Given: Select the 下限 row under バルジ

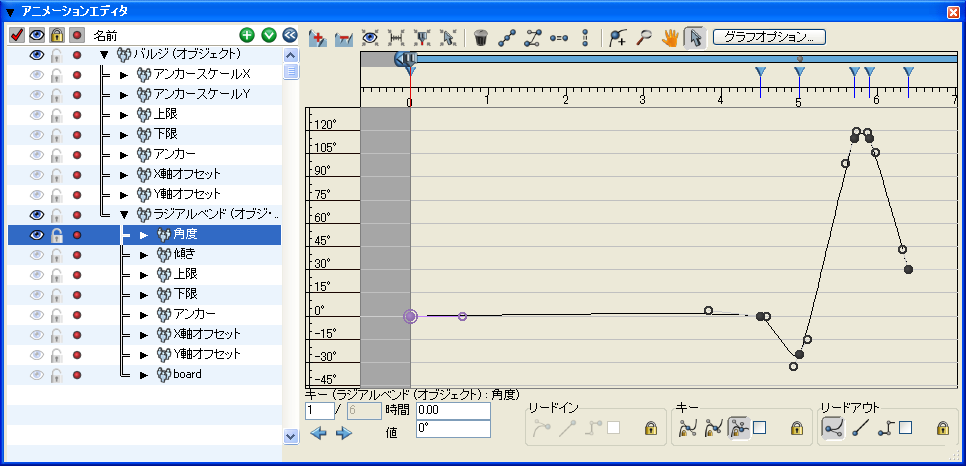Looking at the screenshot, I should coord(144,135).
